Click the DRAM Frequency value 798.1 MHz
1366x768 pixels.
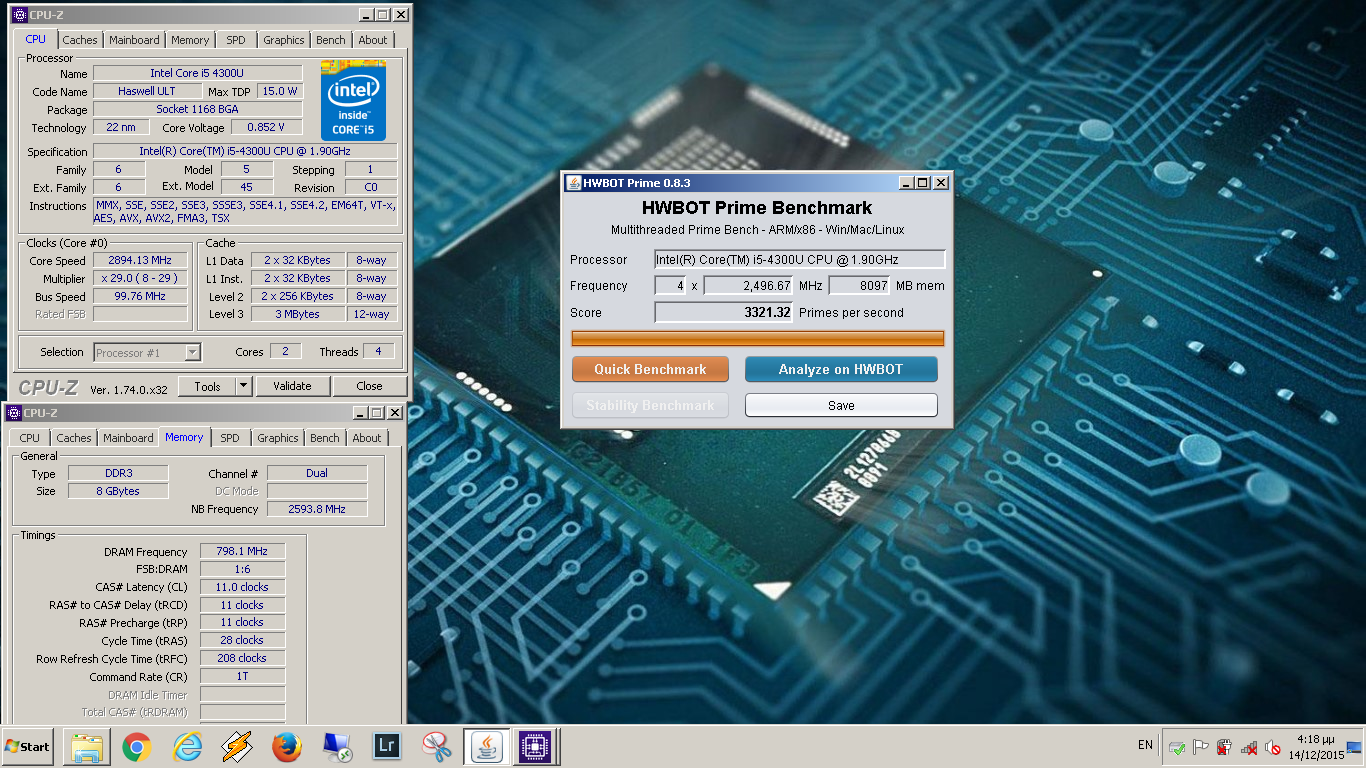(x=242, y=552)
